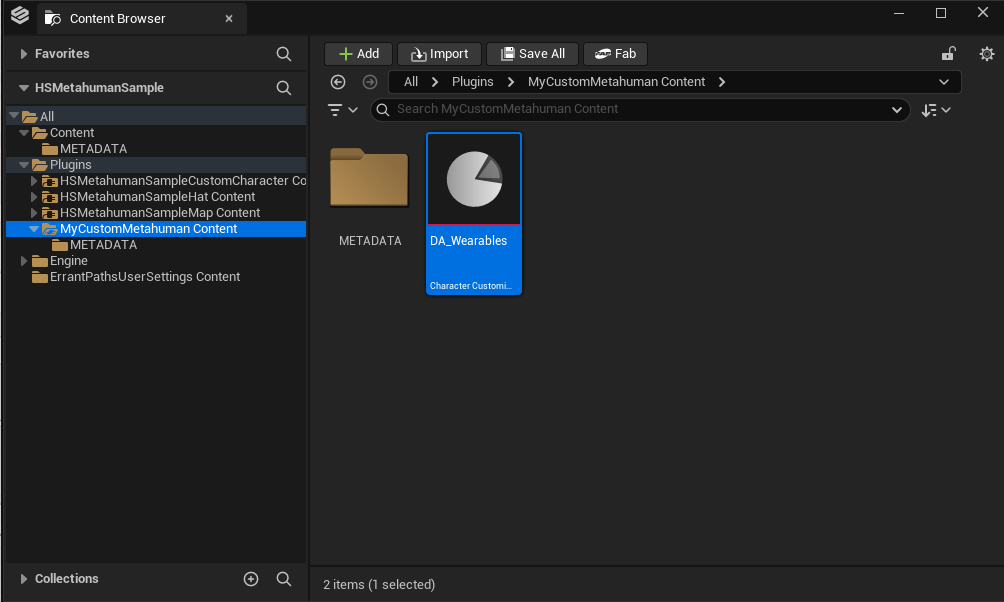Open the Fab marketplace button
Image resolution: width=1004 pixels, height=602 pixels.
(615, 54)
